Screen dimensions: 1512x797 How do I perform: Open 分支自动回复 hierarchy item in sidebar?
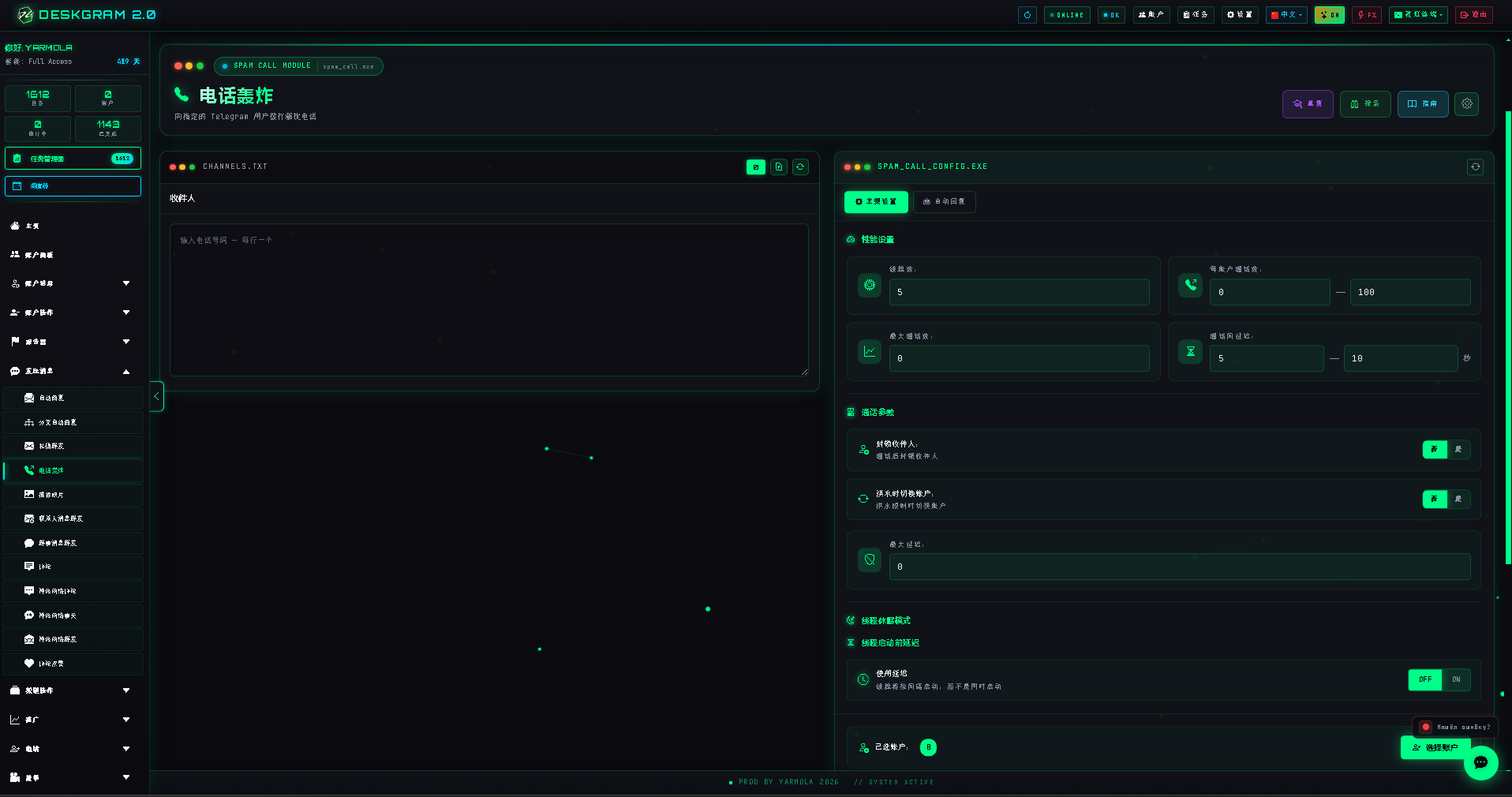coord(73,422)
